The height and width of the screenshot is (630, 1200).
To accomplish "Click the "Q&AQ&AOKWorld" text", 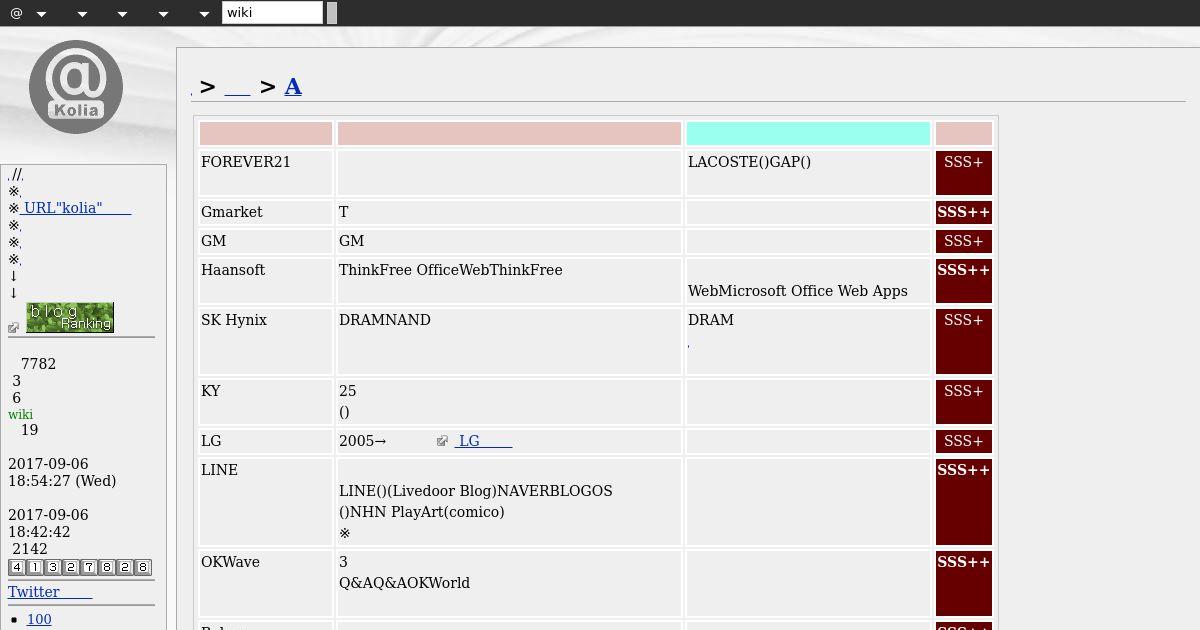I will click(404, 583).
